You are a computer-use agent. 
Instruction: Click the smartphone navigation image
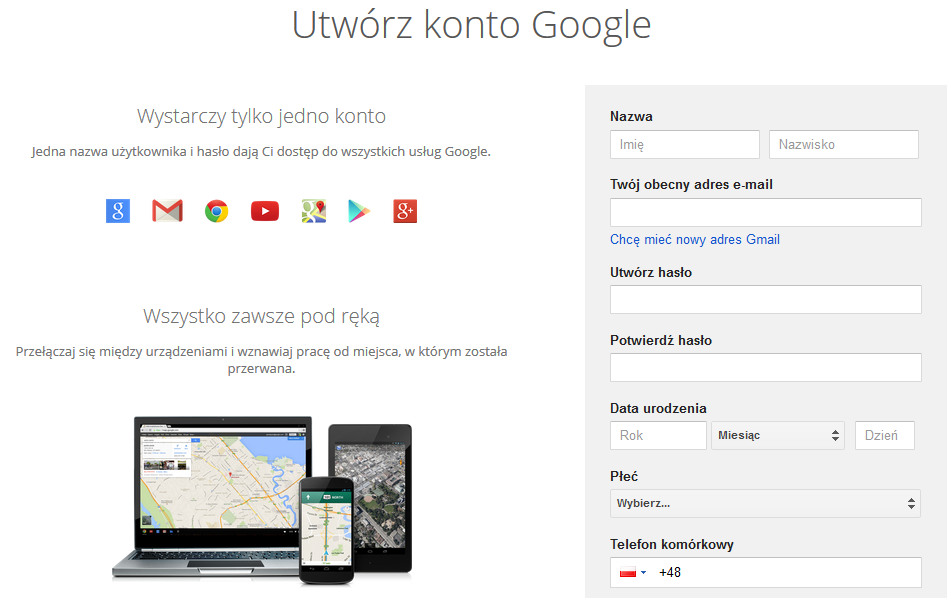coord(326,530)
